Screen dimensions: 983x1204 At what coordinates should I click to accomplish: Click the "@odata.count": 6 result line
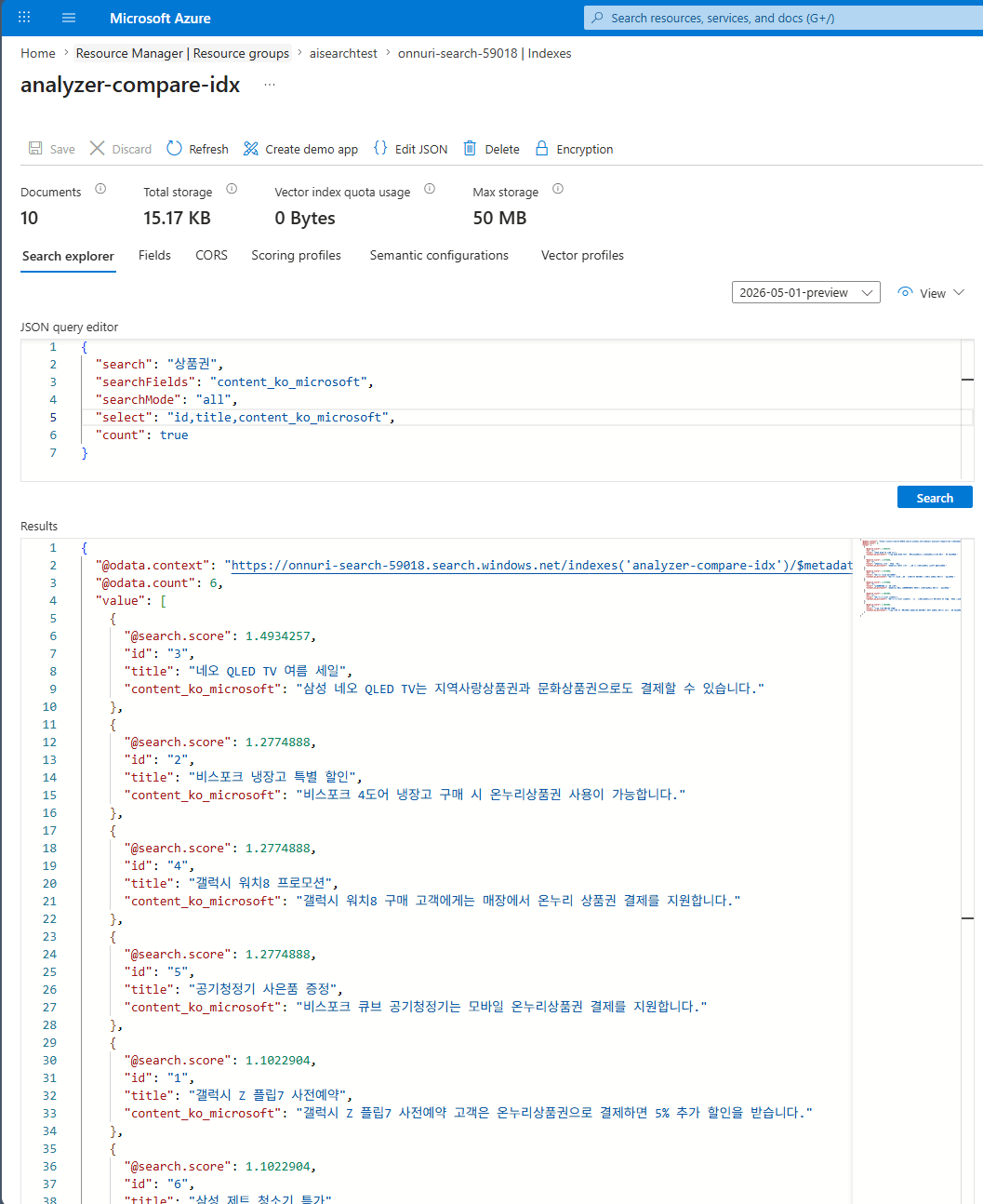pyautogui.click(x=159, y=582)
